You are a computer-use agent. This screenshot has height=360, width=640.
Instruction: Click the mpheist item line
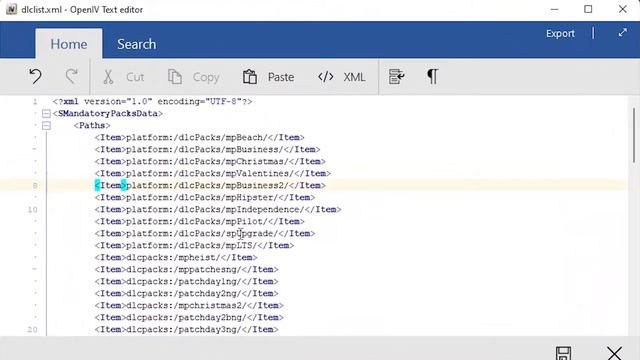[x=176, y=258]
